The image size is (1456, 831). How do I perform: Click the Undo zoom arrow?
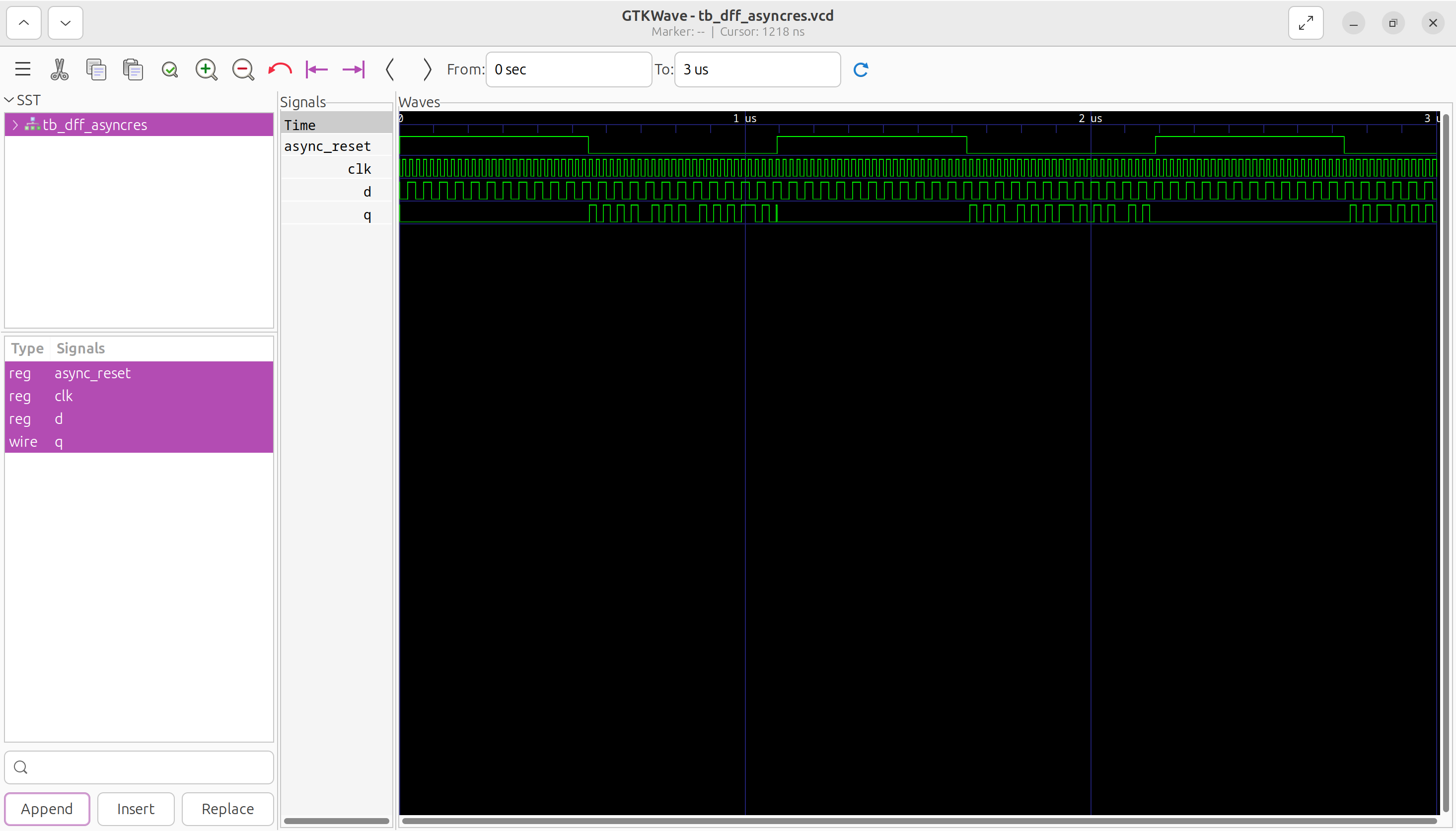280,69
